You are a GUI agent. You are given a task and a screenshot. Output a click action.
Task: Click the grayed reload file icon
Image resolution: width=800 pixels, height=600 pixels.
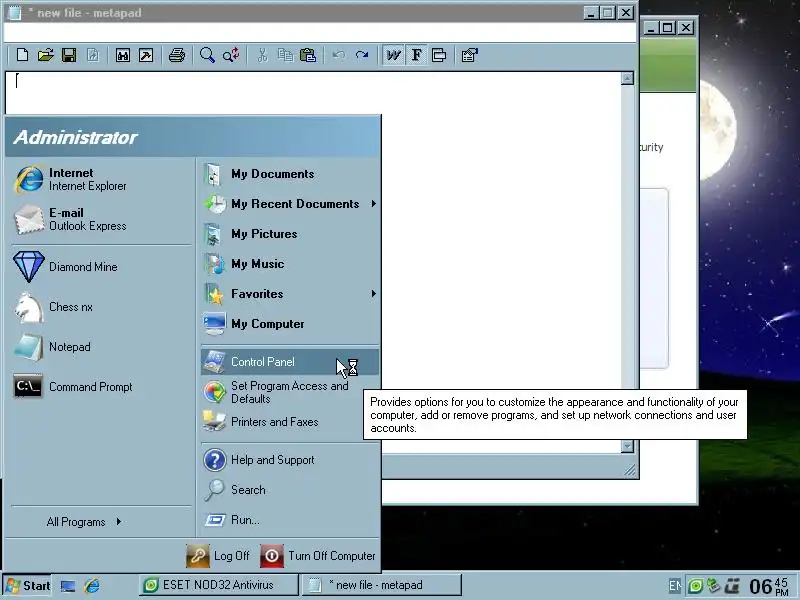[x=92, y=55]
